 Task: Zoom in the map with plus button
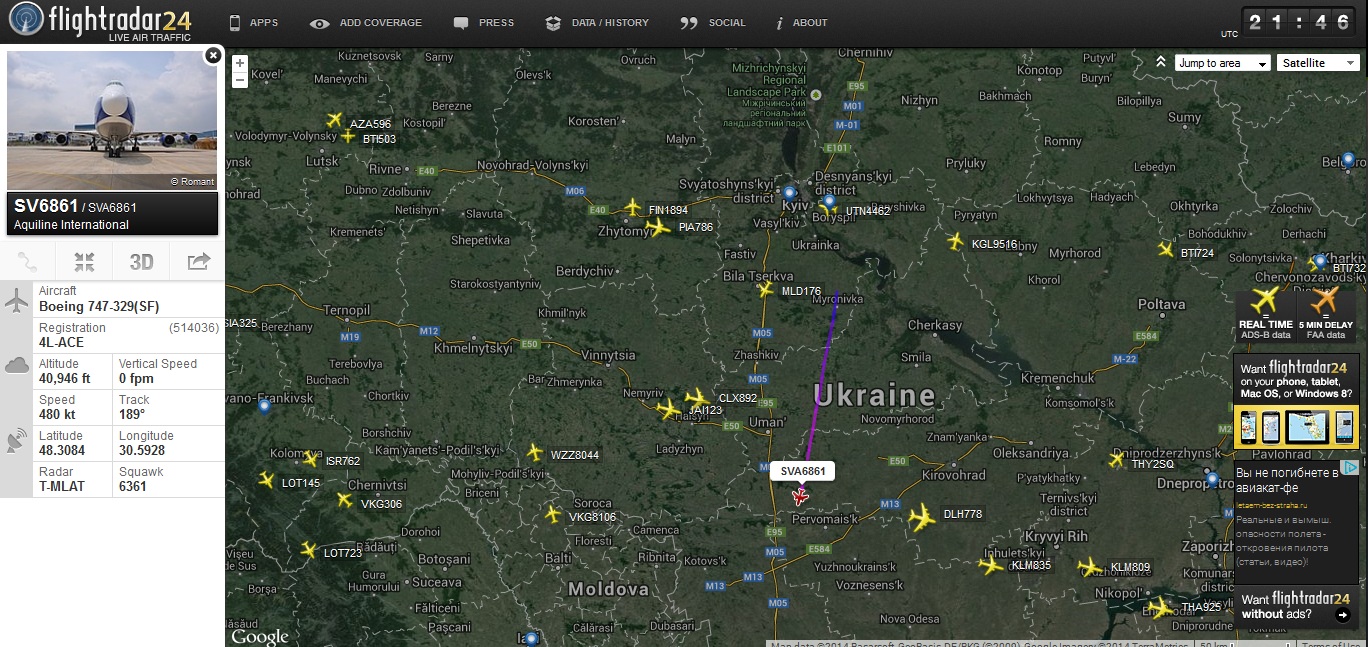point(240,63)
